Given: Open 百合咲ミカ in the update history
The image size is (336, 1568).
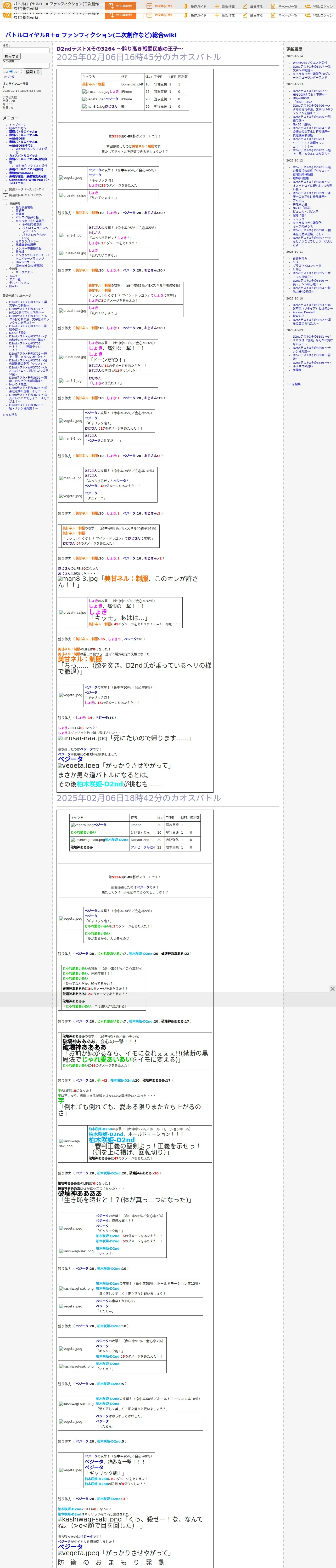Looking at the screenshot, I should click(x=300, y=258).
